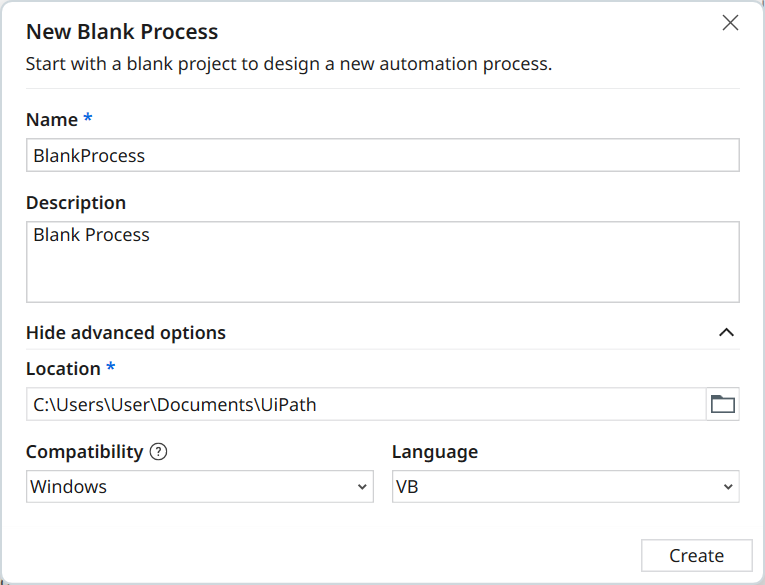This screenshot has height=585, width=765.
Task: Click the Location label text
Action: pyautogui.click(x=63, y=369)
